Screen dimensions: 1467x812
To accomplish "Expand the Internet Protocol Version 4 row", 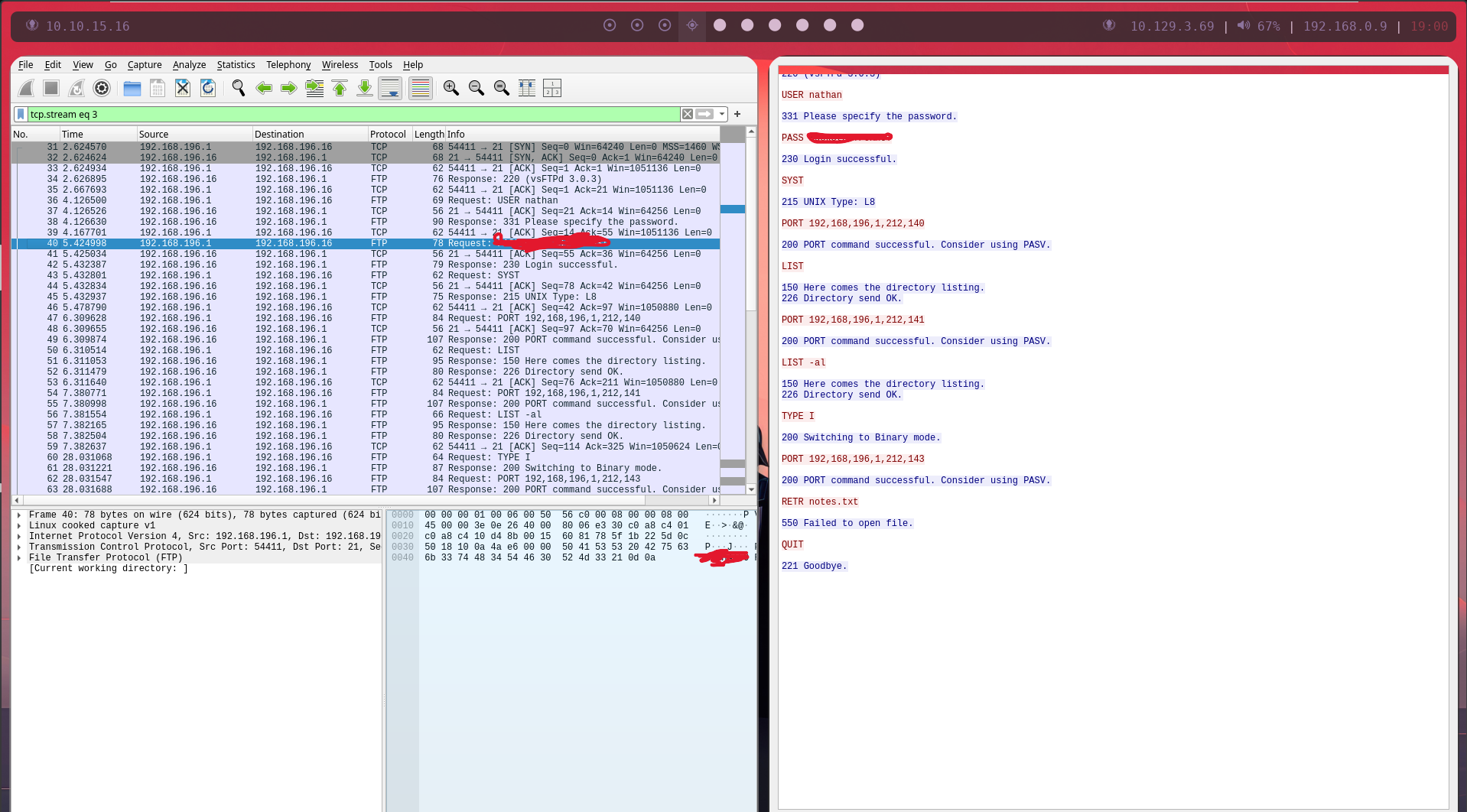I will tap(19, 536).
